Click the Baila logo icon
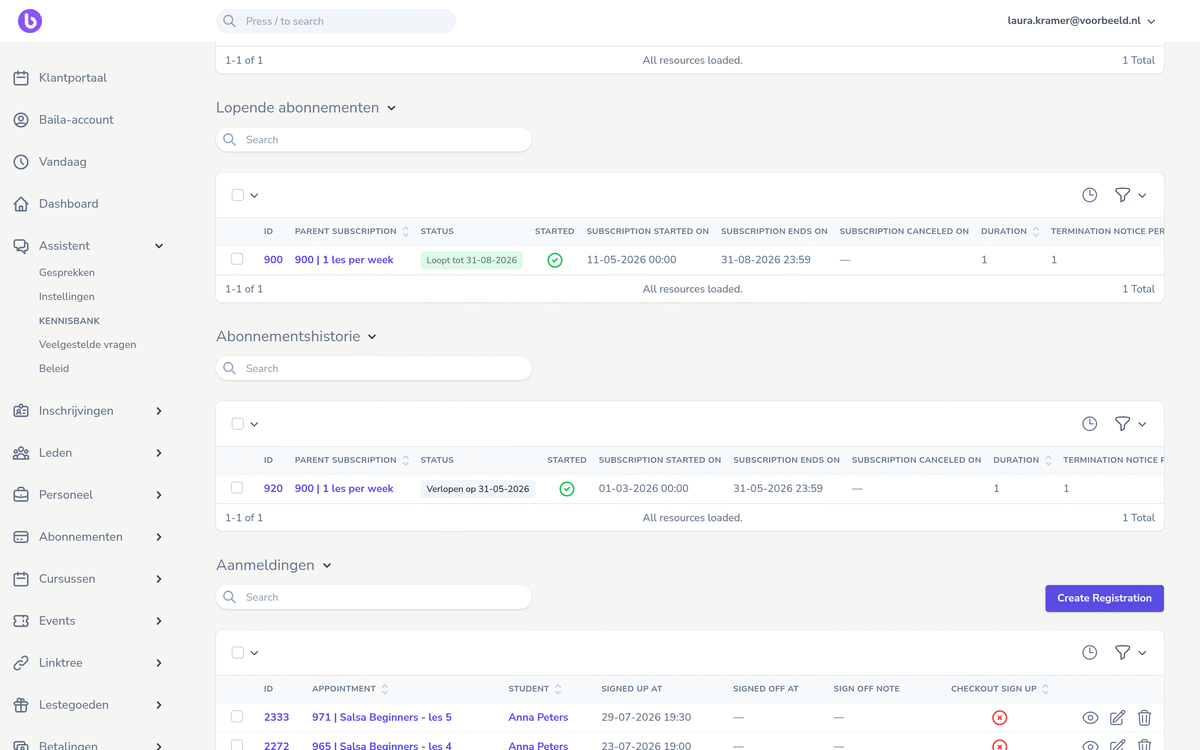This screenshot has height=750, width=1200. [30, 21]
